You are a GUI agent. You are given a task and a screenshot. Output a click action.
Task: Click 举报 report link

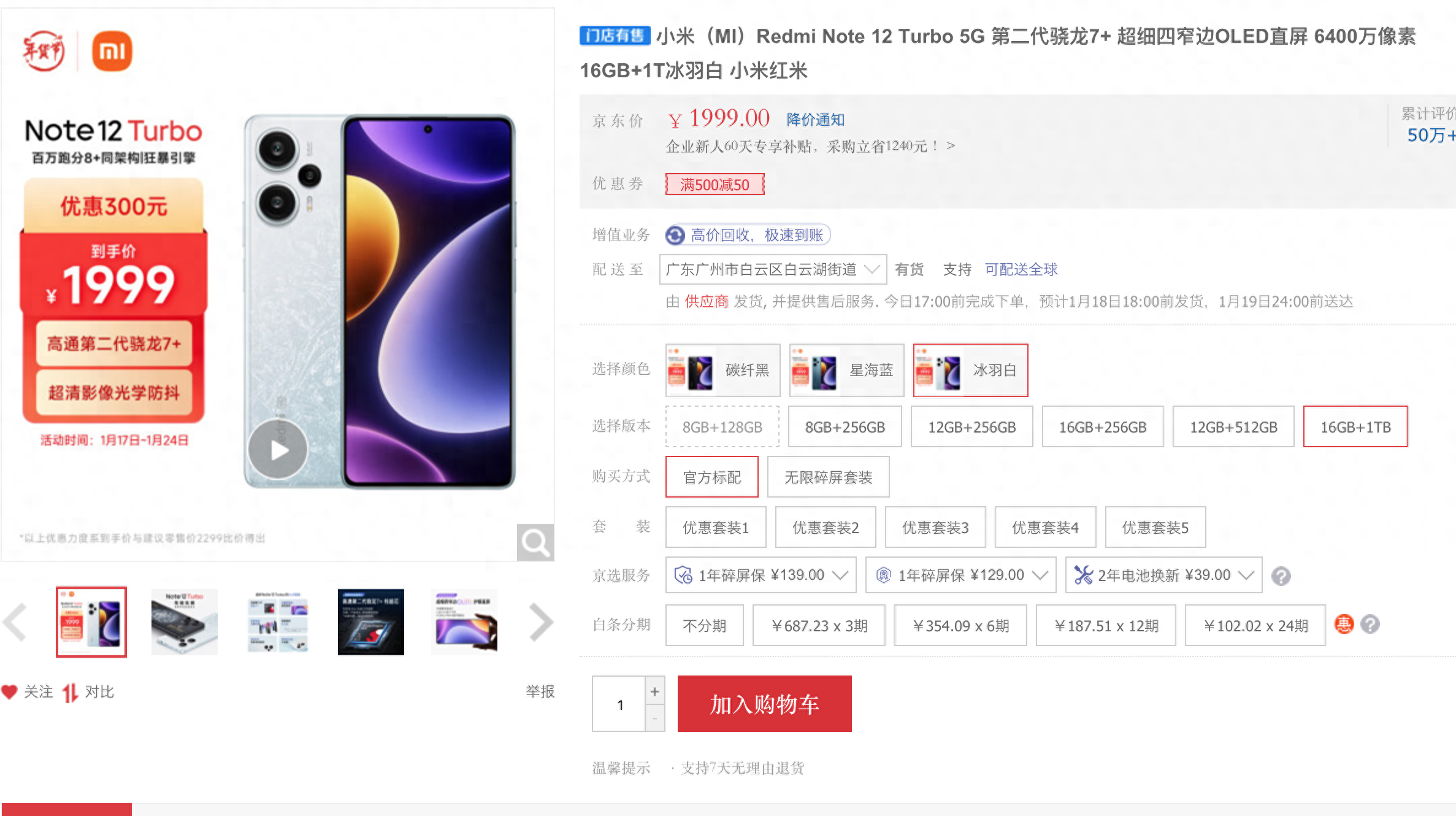click(540, 691)
